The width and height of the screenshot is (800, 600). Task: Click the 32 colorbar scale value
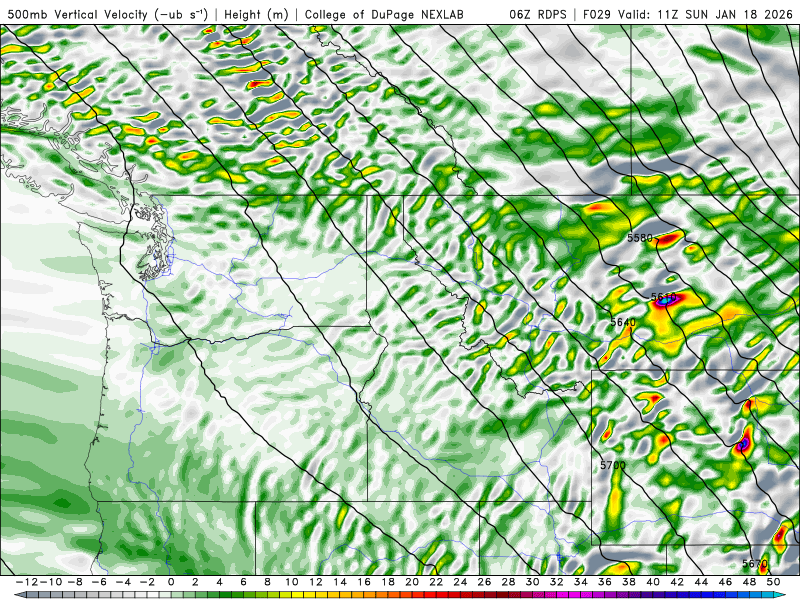point(557,582)
